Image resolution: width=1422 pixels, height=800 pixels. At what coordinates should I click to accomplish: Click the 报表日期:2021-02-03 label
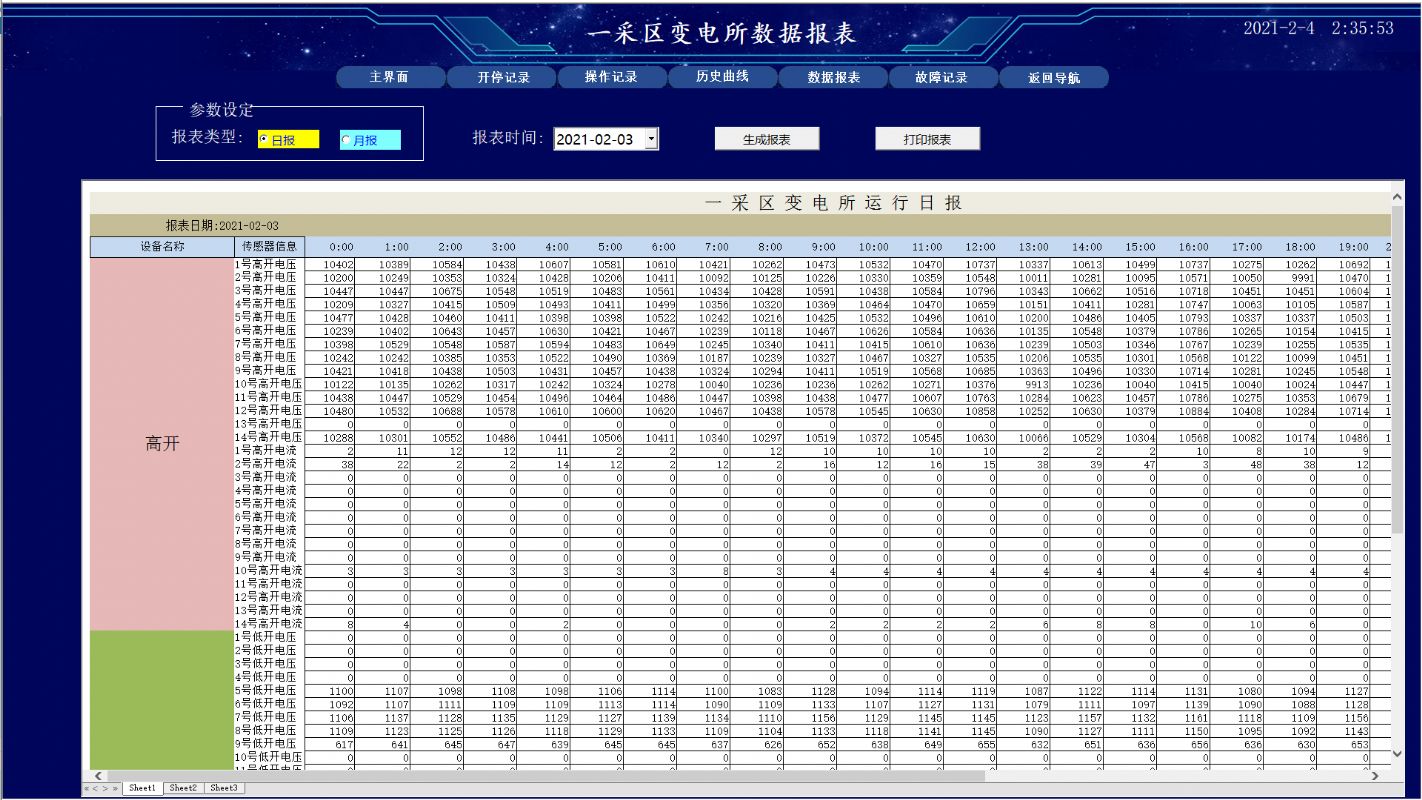pos(222,226)
